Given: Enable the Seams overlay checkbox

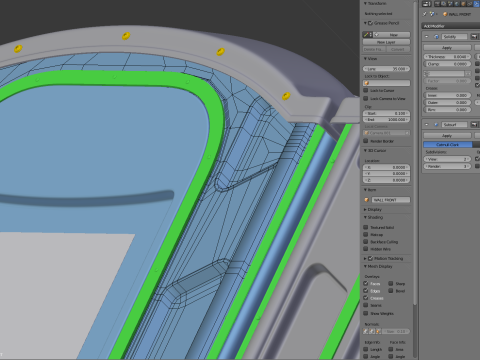Looking at the screenshot, I should [366, 305].
